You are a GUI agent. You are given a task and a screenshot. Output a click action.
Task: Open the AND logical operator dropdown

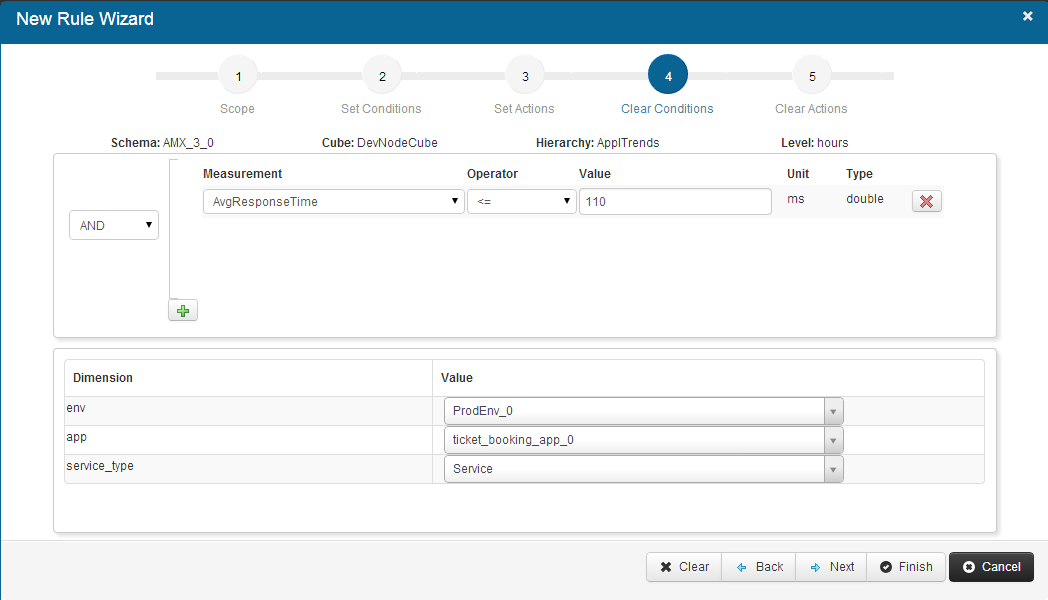pos(113,226)
